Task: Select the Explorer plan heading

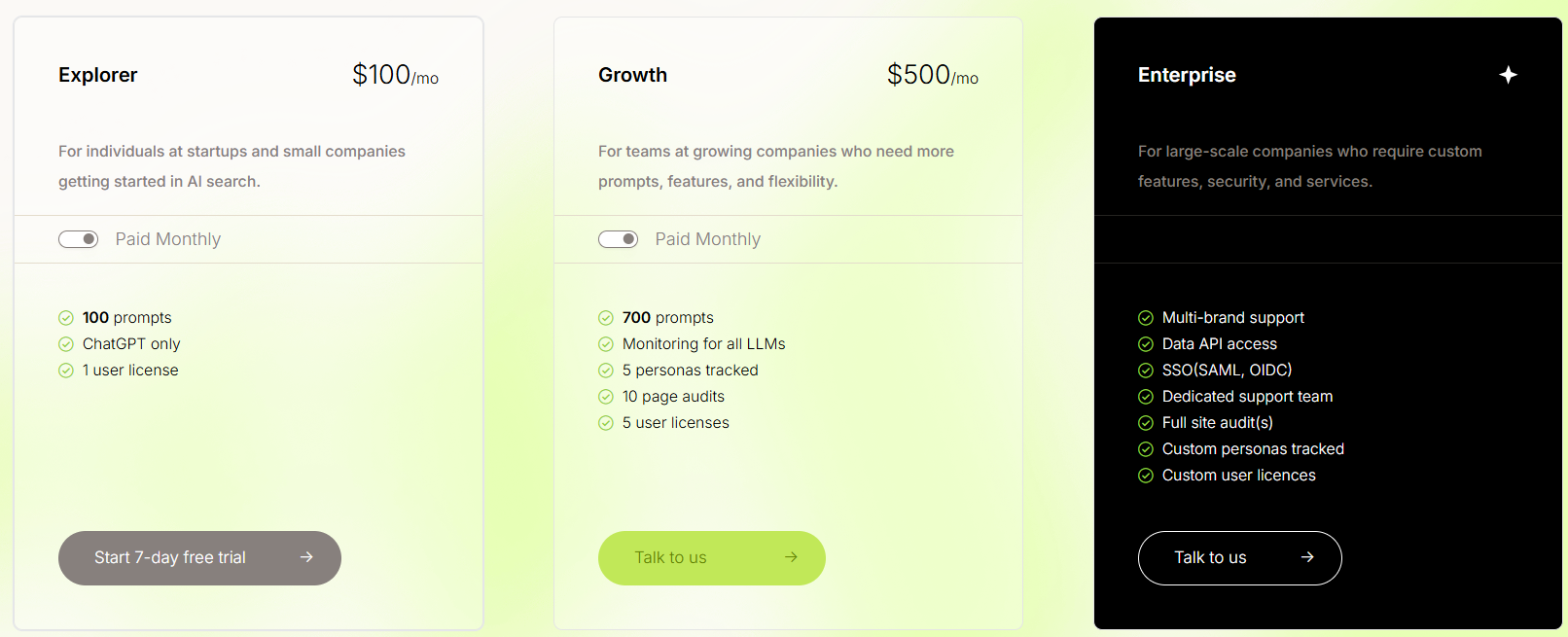Action: click(x=97, y=75)
